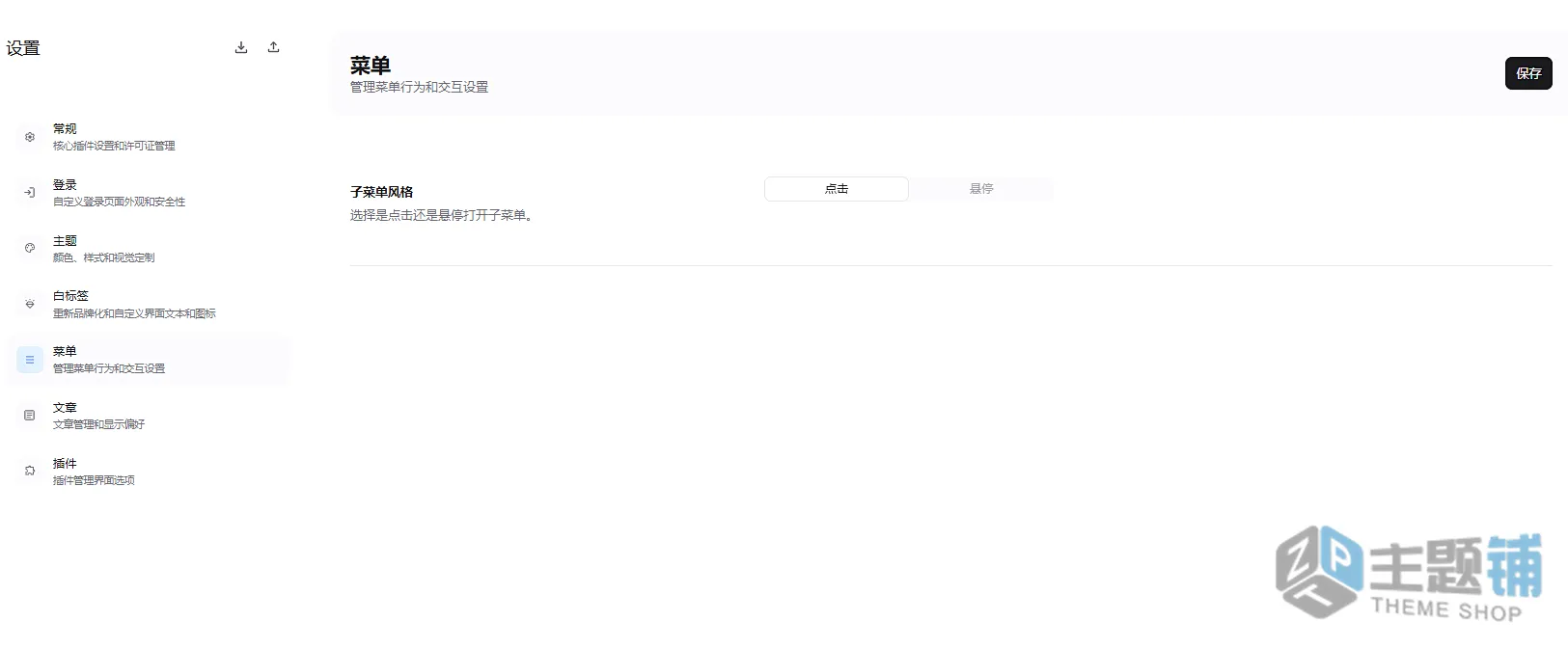Click the text 自定义登录页面外观和安全性

(x=119, y=202)
